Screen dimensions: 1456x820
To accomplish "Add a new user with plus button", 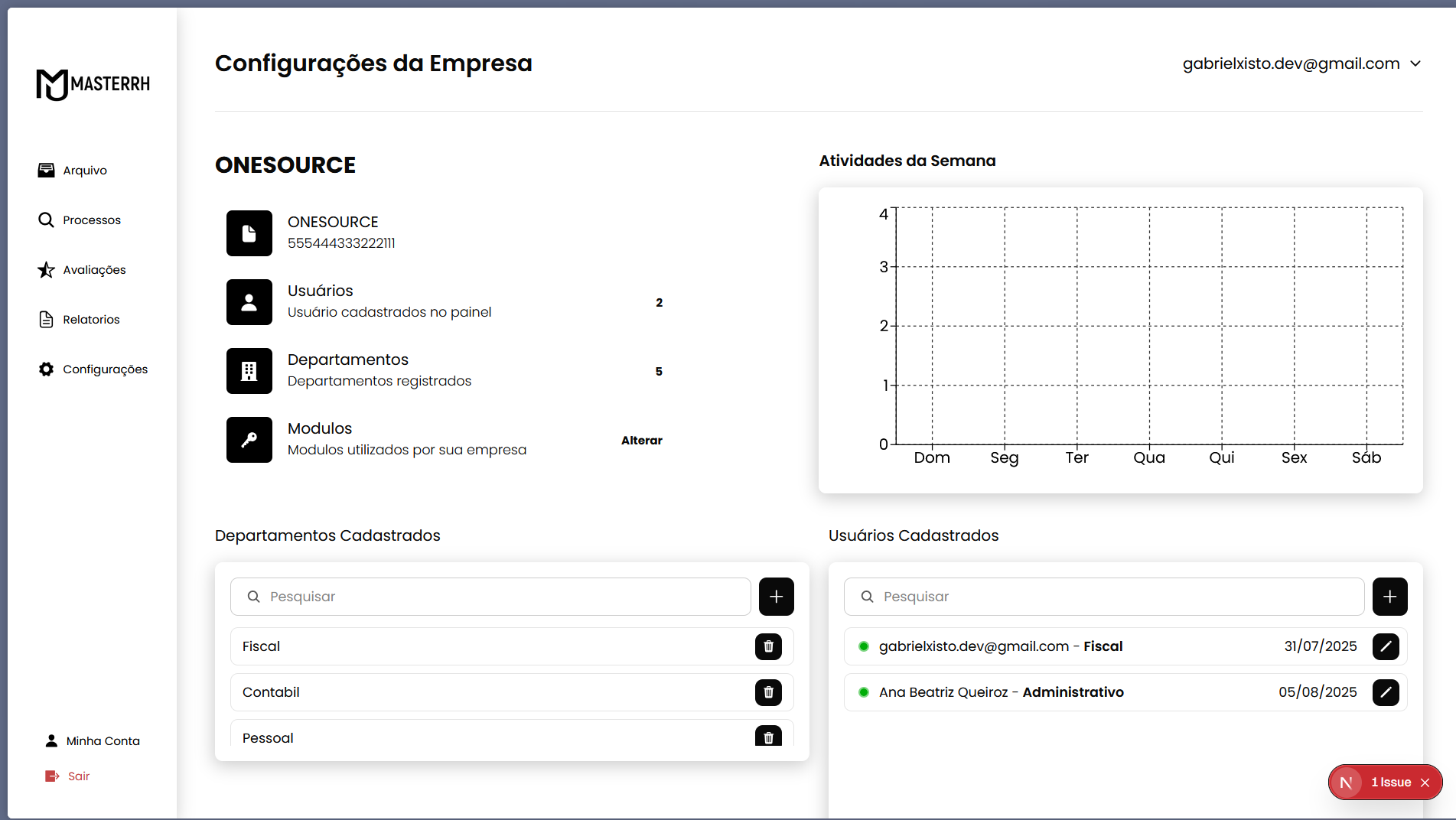I will pyautogui.click(x=1389, y=597).
